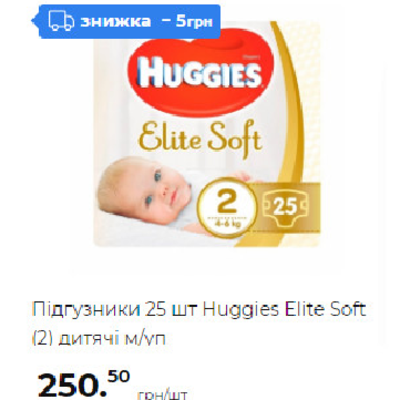This screenshot has height=400, width=400.
Task: Click the gold Elite Soft script lettering
Action: click(x=200, y=137)
